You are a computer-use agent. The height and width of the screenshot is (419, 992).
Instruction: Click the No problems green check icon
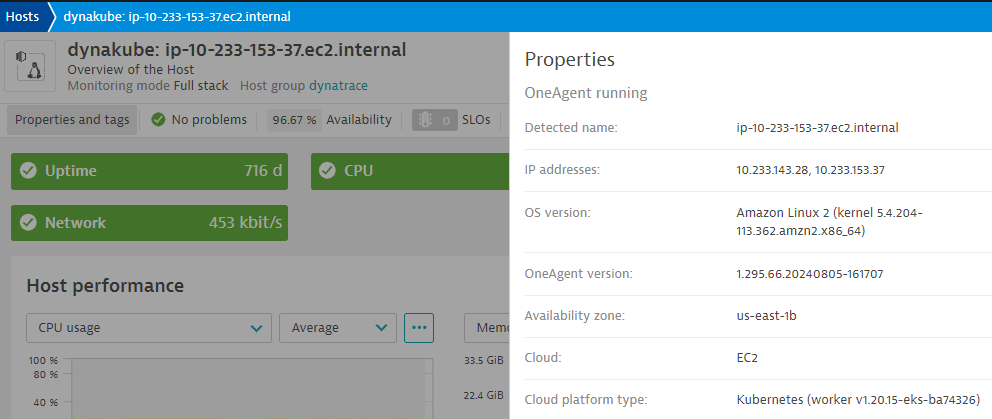158,120
